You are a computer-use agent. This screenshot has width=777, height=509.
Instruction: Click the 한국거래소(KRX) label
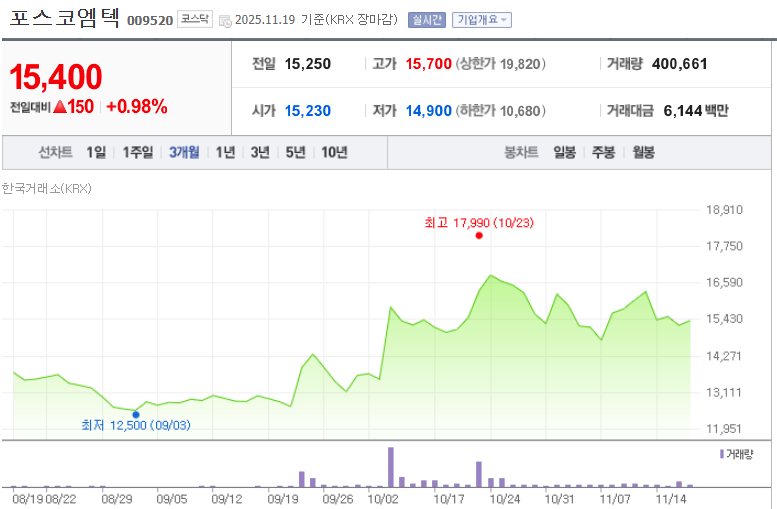pyautogui.click(x=47, y=188)
